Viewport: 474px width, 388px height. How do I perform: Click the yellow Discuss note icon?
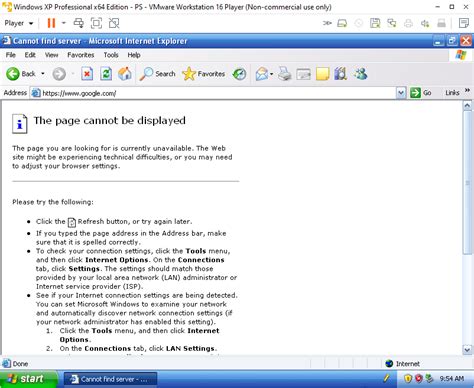pos(322,74)
